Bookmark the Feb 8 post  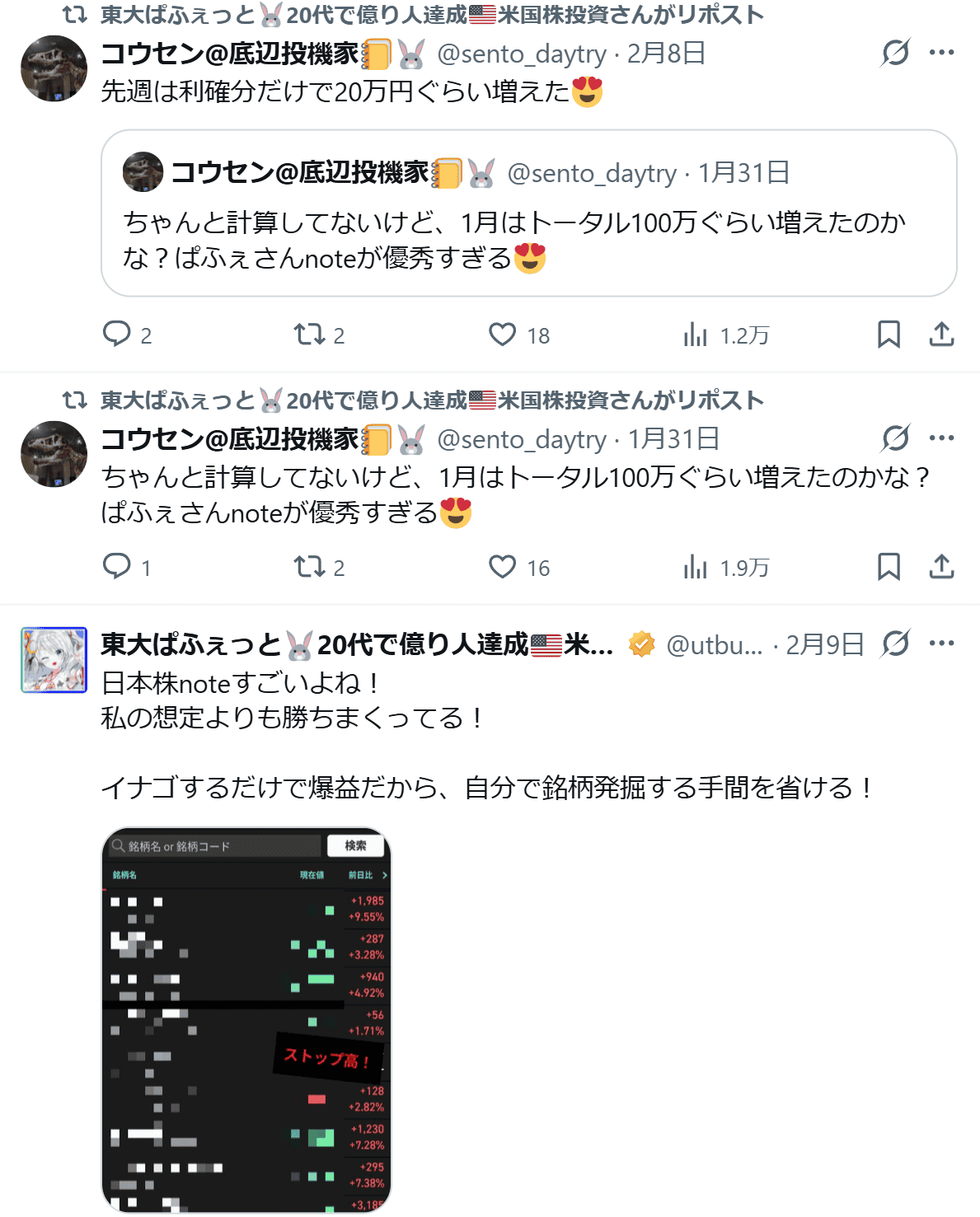[889, 335]
